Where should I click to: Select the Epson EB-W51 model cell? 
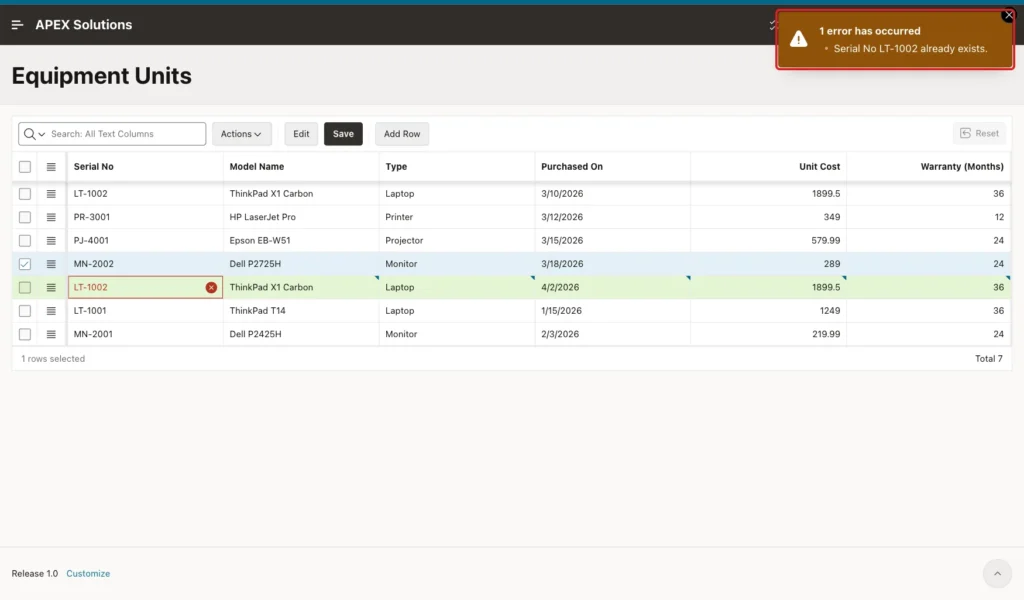point(301,240)
